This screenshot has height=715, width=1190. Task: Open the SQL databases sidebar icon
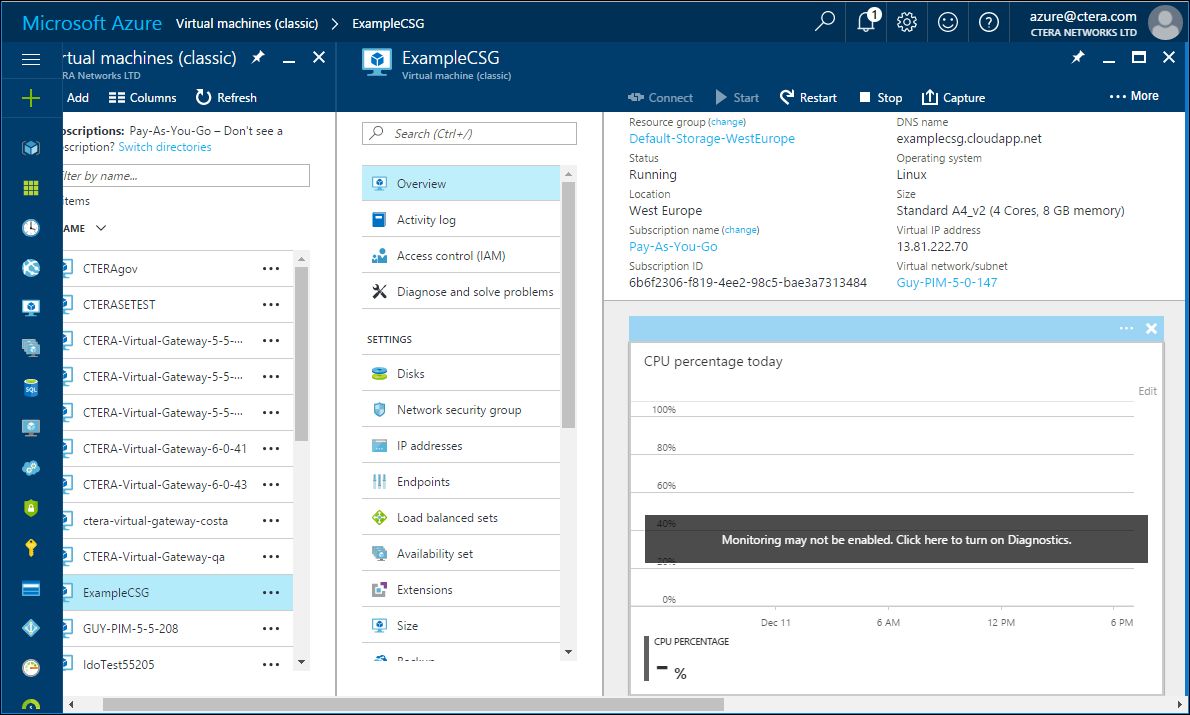[x=31, y=388]
